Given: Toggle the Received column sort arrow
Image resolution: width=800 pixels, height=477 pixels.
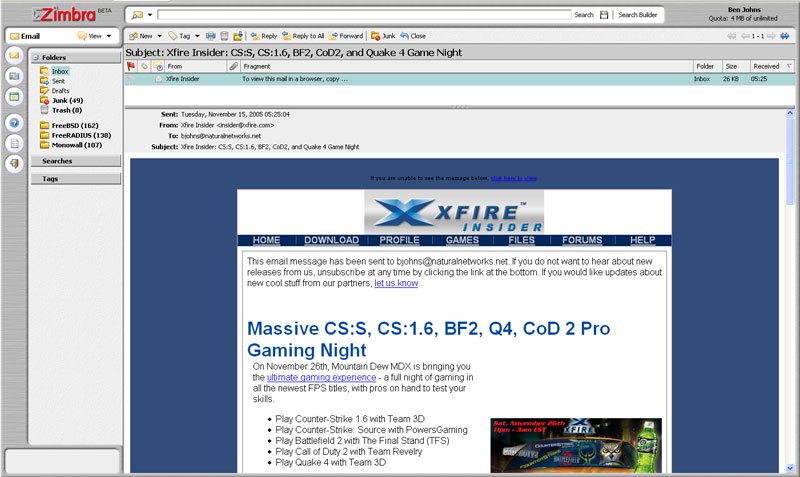Looking at the screenshot, I should point(789,66).
